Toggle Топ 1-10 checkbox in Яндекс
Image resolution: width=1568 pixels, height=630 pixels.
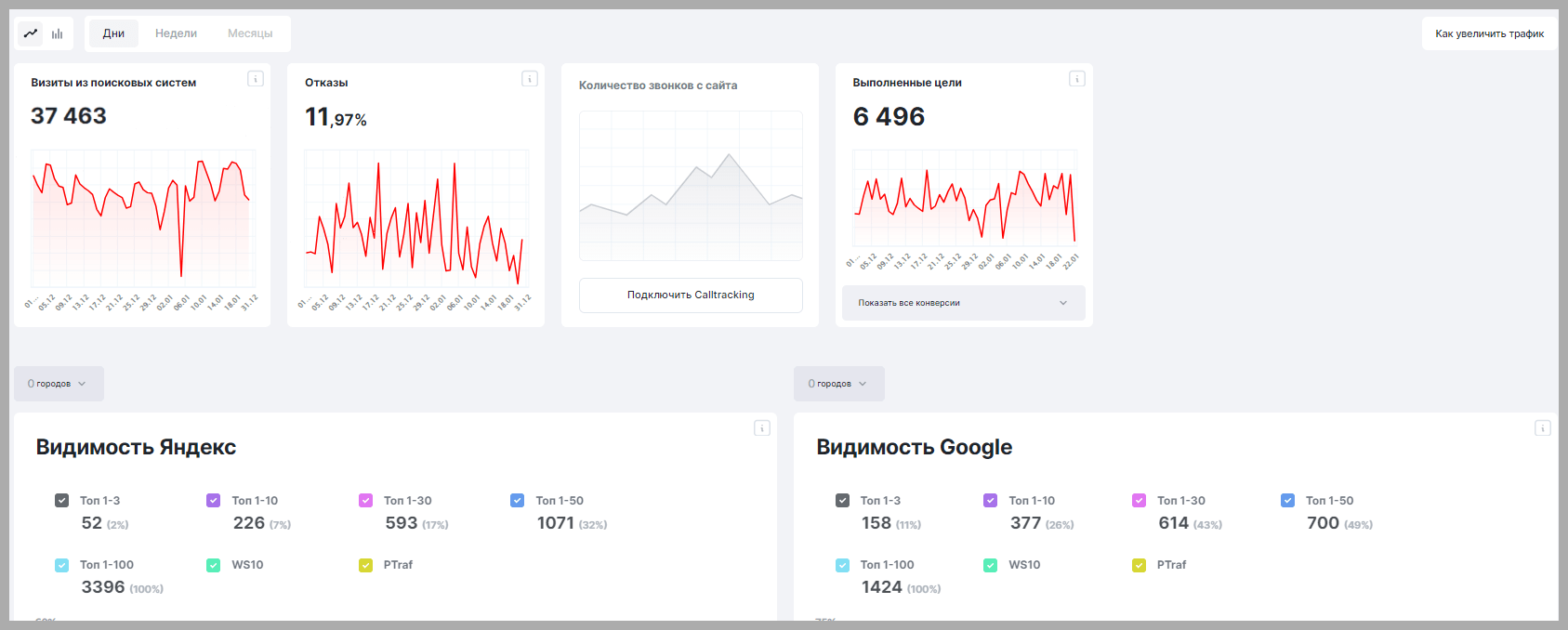(213, 501)
